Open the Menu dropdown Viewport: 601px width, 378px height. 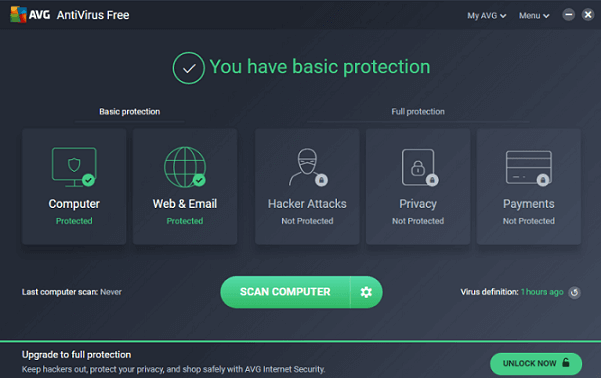[534, 16]
